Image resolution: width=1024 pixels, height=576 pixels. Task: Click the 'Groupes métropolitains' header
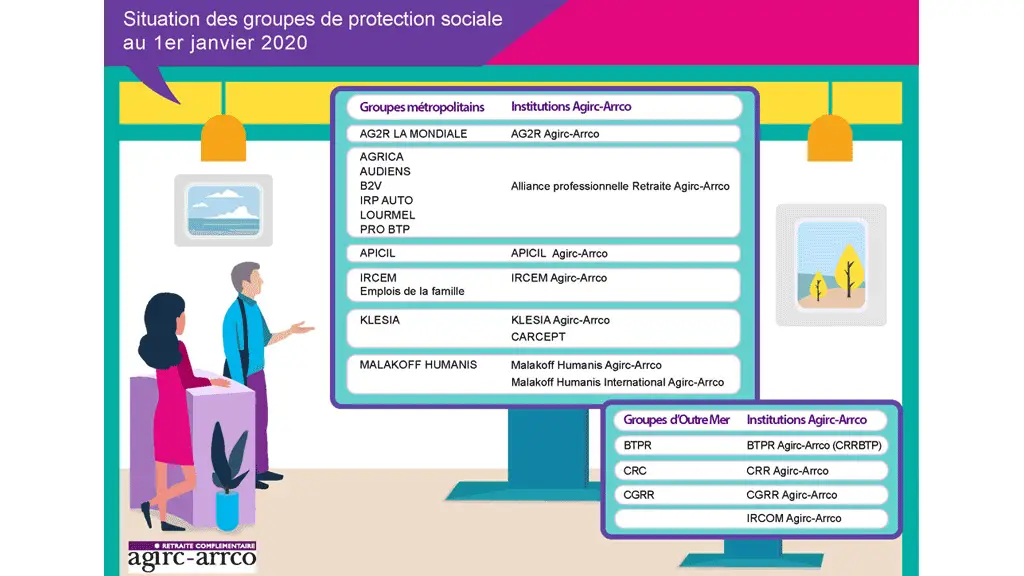pos(422,107)
